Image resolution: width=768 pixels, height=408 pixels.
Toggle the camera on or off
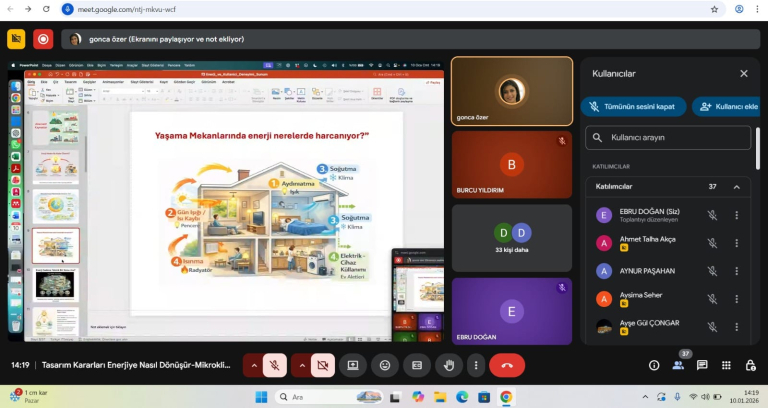pyautogui.click(x=323, y=365)
